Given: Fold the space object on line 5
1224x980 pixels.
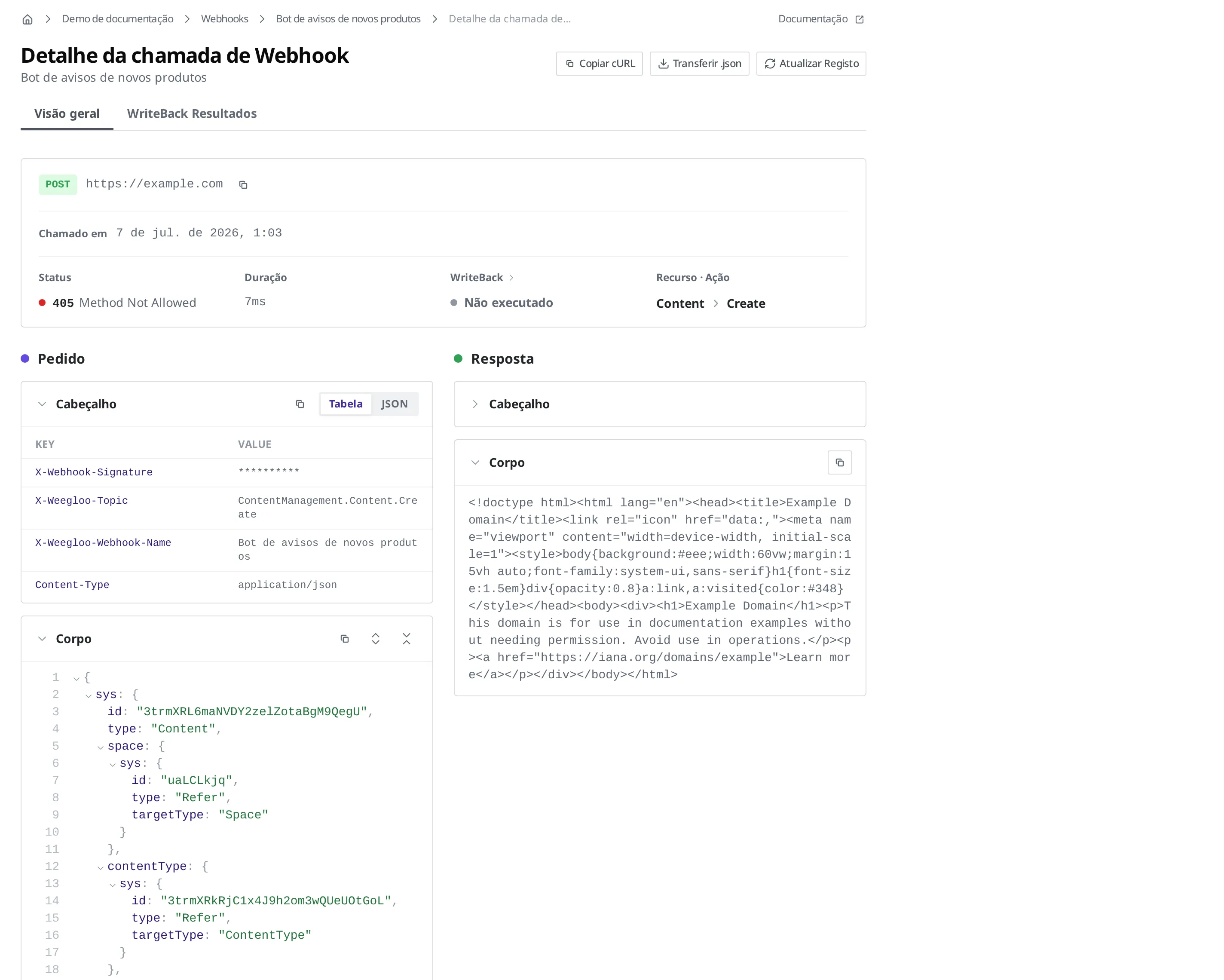Looking at the screenshot, I should (101, 747).
